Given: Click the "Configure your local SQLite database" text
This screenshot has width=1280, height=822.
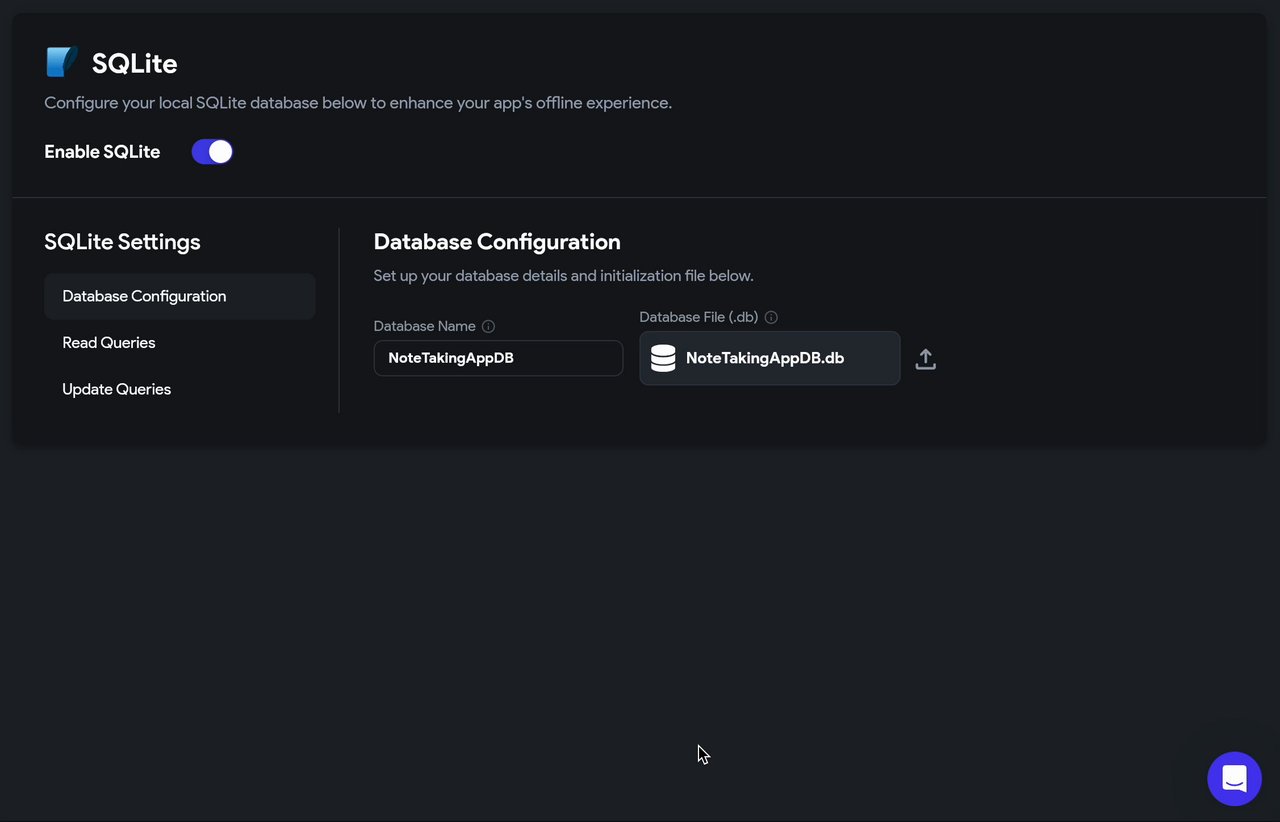Looking at the screenshot, I should pyautogui.click(x=358, y=103).
